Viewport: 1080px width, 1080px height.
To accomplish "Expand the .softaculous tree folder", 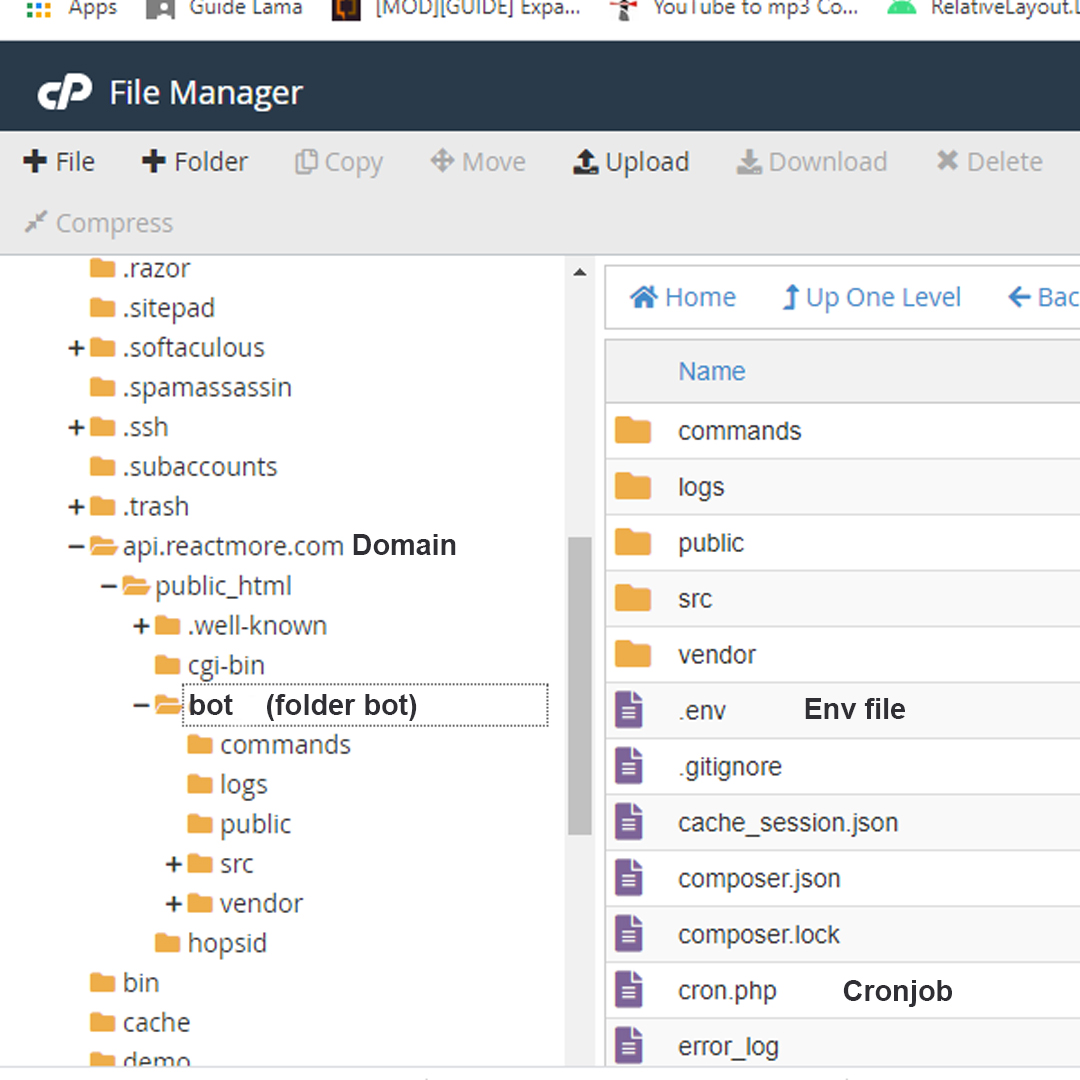I will [x=76, y=348].
